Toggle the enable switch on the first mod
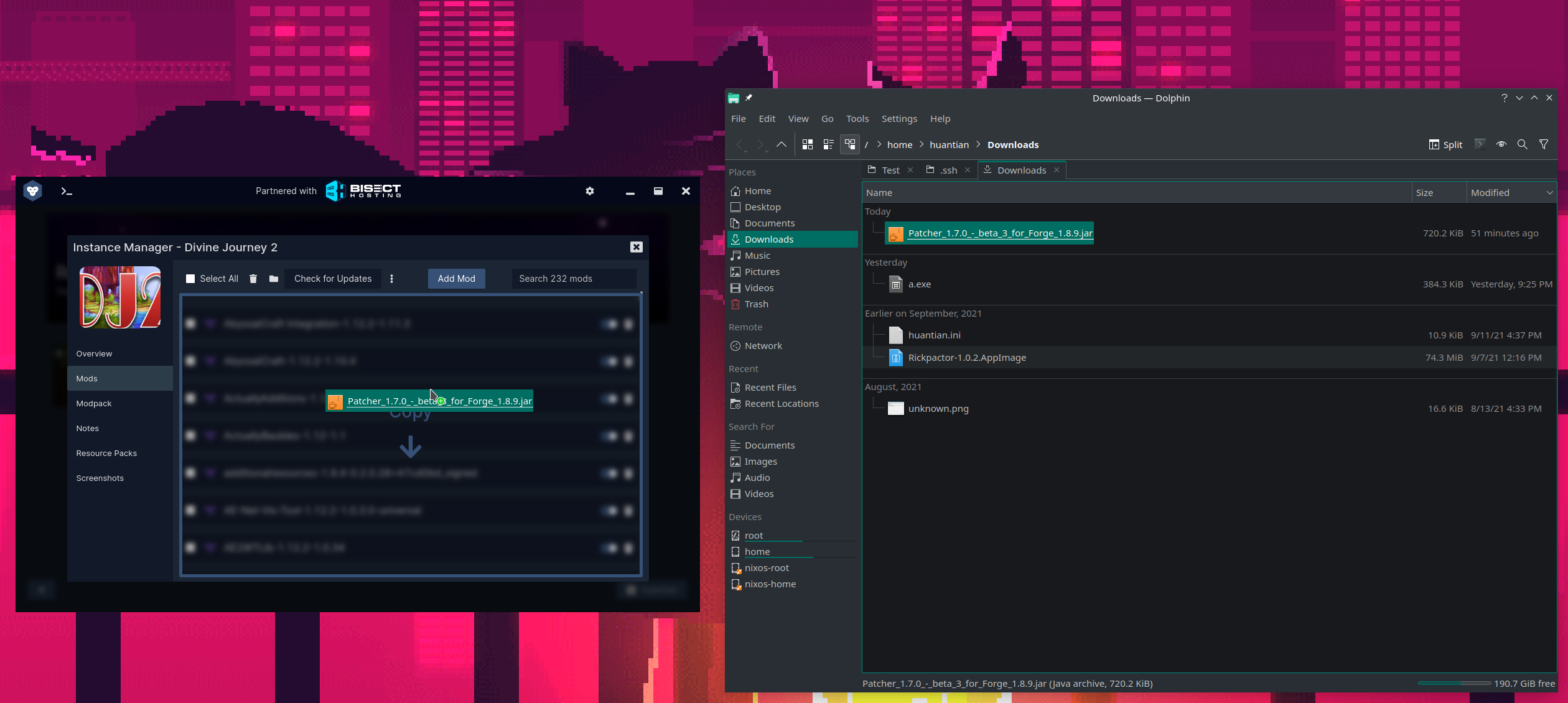The image size is (1568, 703). [610, 324]
